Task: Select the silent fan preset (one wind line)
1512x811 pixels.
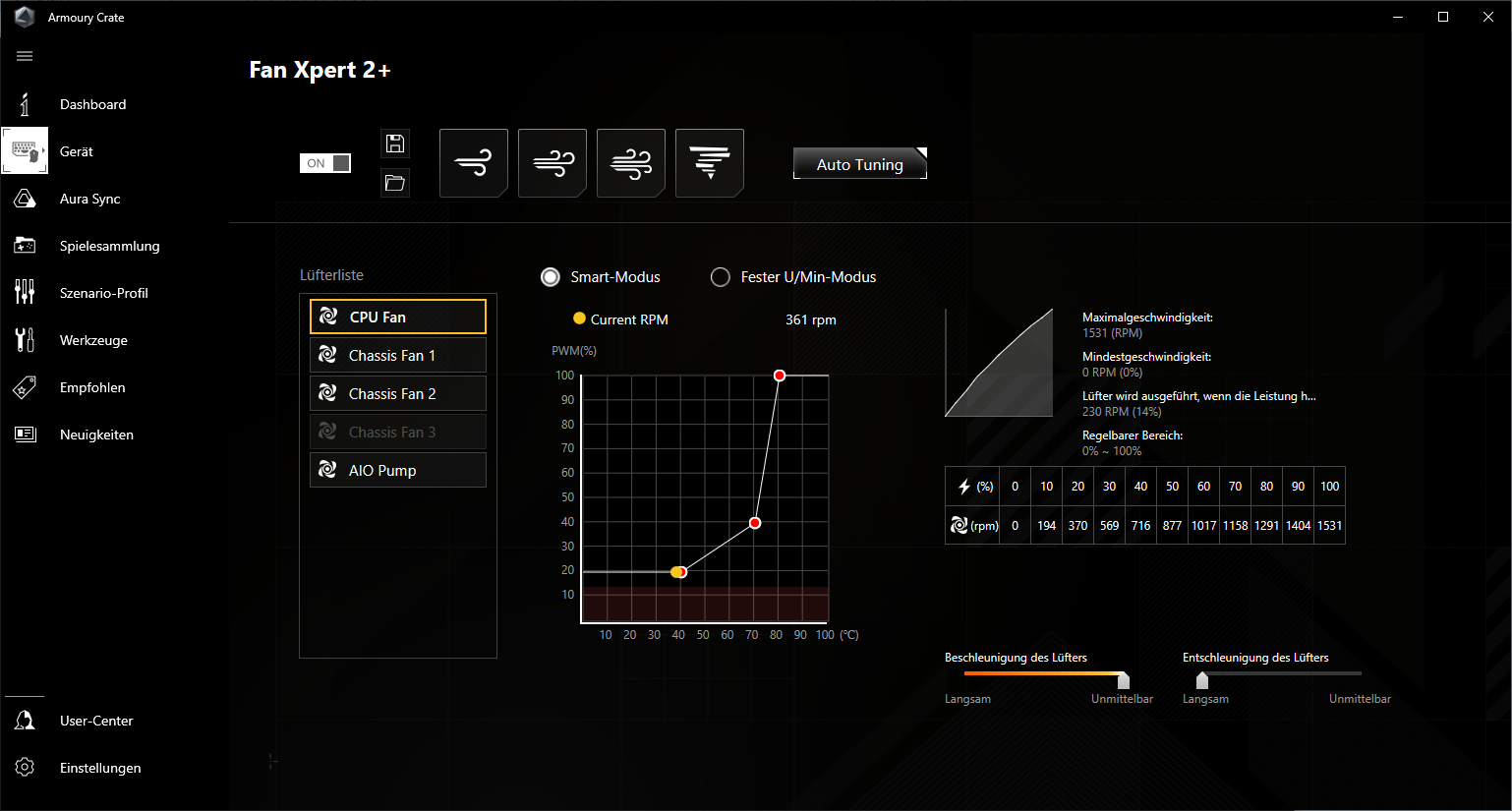Action: pyautogui.click(x=474, y=163)
